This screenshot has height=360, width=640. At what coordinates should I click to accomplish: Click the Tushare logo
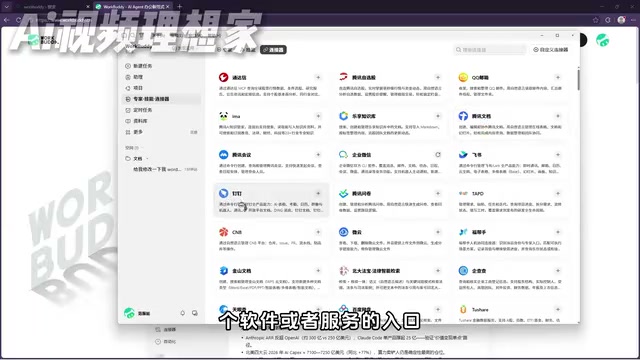[463, 309]
